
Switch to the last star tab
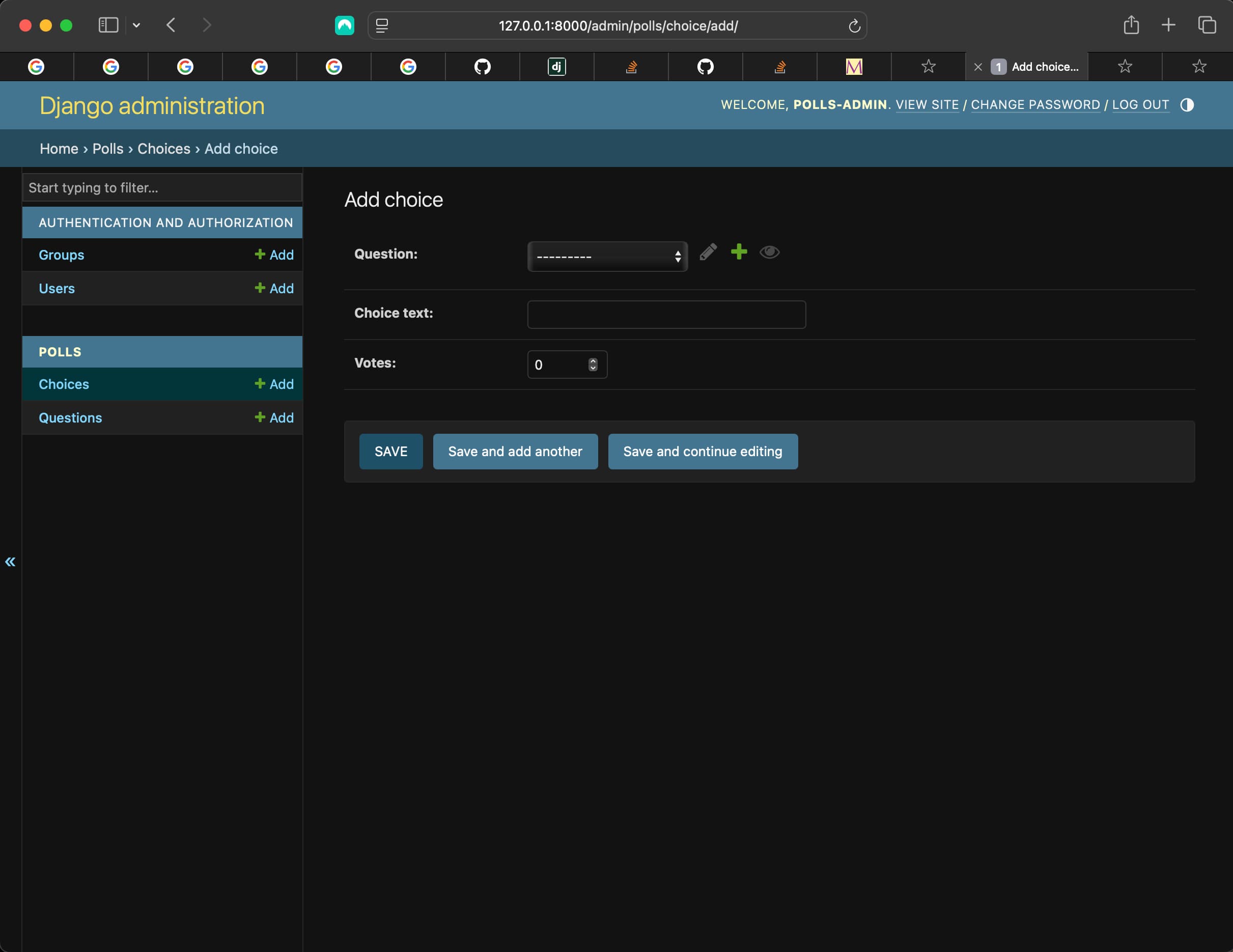click(x=1198, y=67)
